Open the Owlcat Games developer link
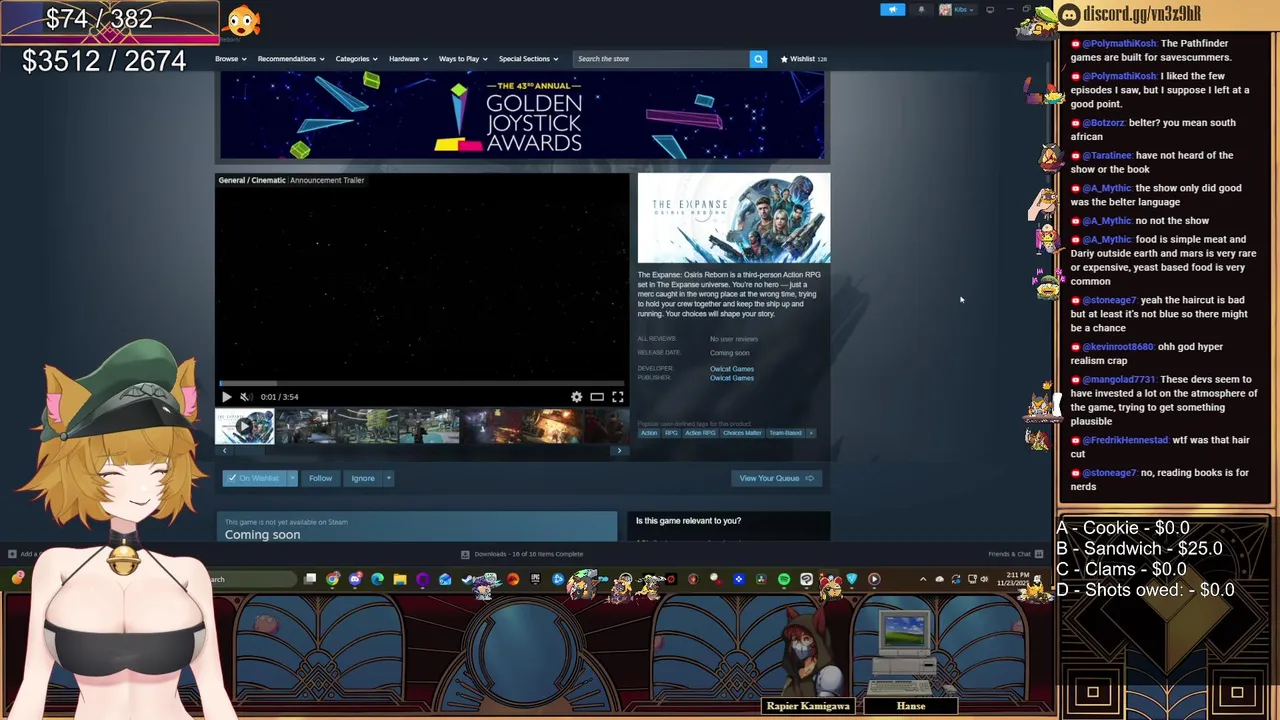Image resolution: width=1280 pixels, height=720 pixels. click(x=732, y=369)
